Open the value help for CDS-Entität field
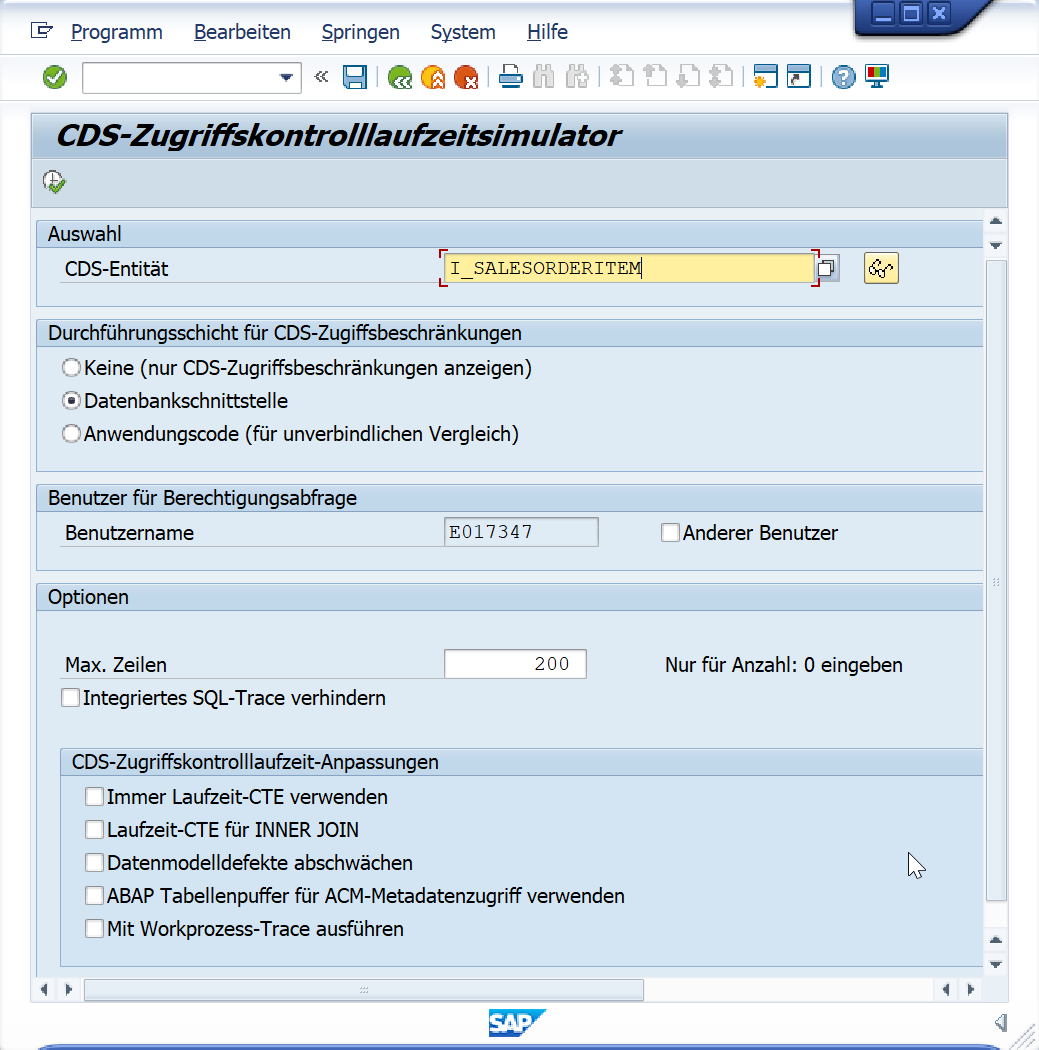The width and height of the screenshot is (1039, 1050). point(827,268)
